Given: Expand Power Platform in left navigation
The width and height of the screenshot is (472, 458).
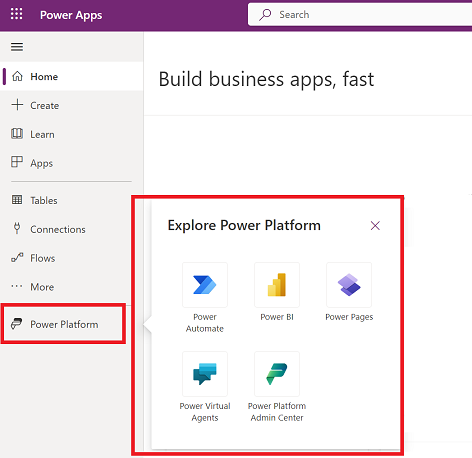Looking at the screenshot, I should (63, 324).
